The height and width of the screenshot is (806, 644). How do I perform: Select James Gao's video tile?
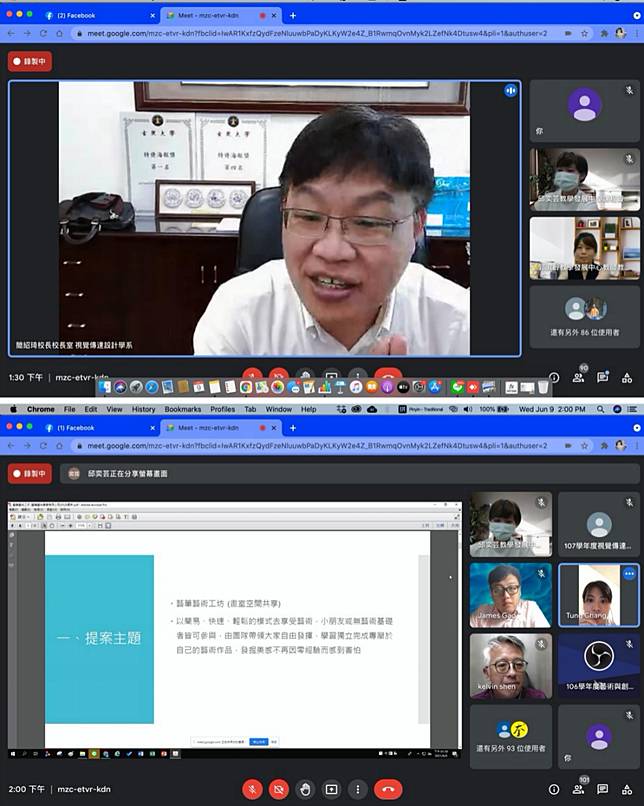pyautogui.click(x=510, y=595)
